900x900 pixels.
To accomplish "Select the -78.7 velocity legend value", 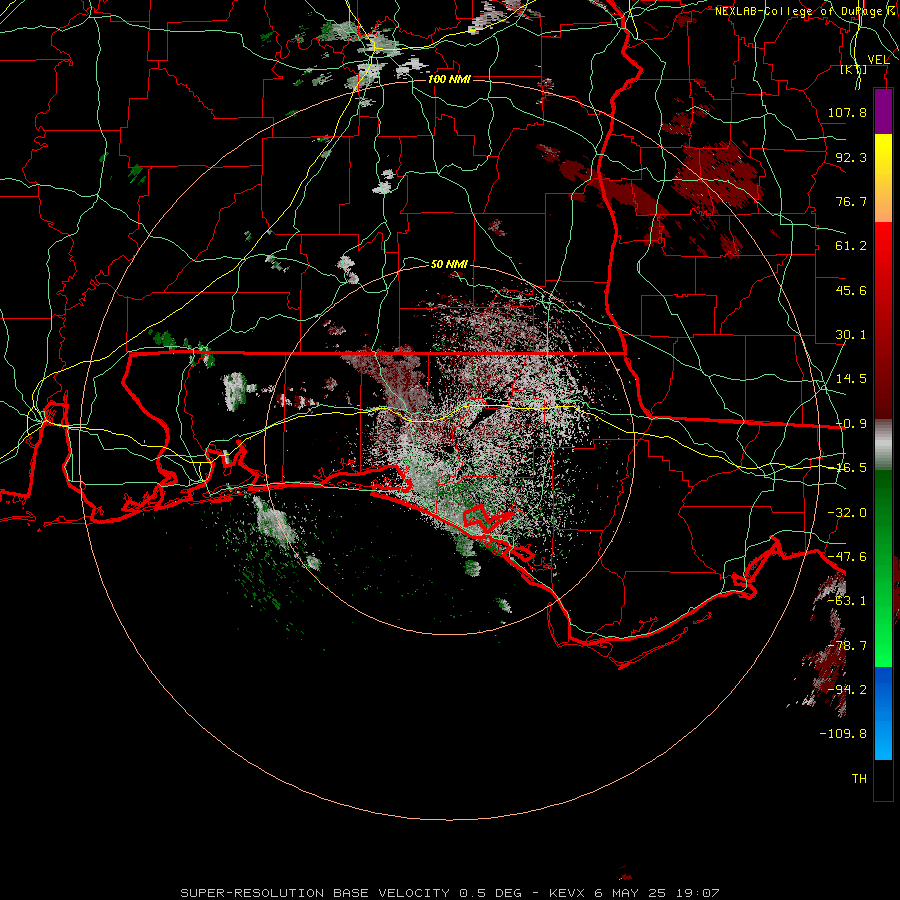I will coord(847,646).
